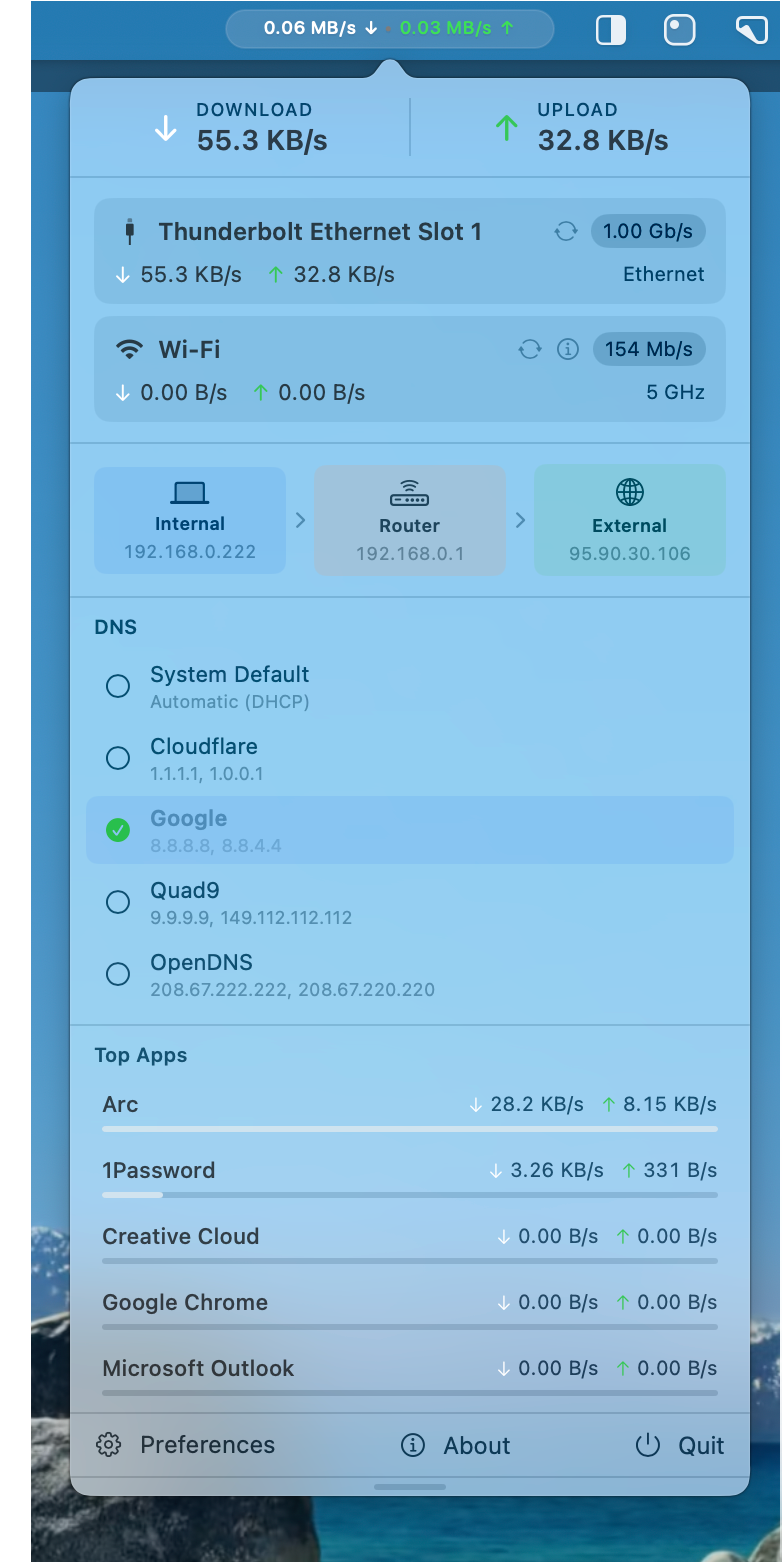The width and height of the screenshot is (782, 1562).
Task: Select OpenDNS radio button
Action: tap(118, 974)
